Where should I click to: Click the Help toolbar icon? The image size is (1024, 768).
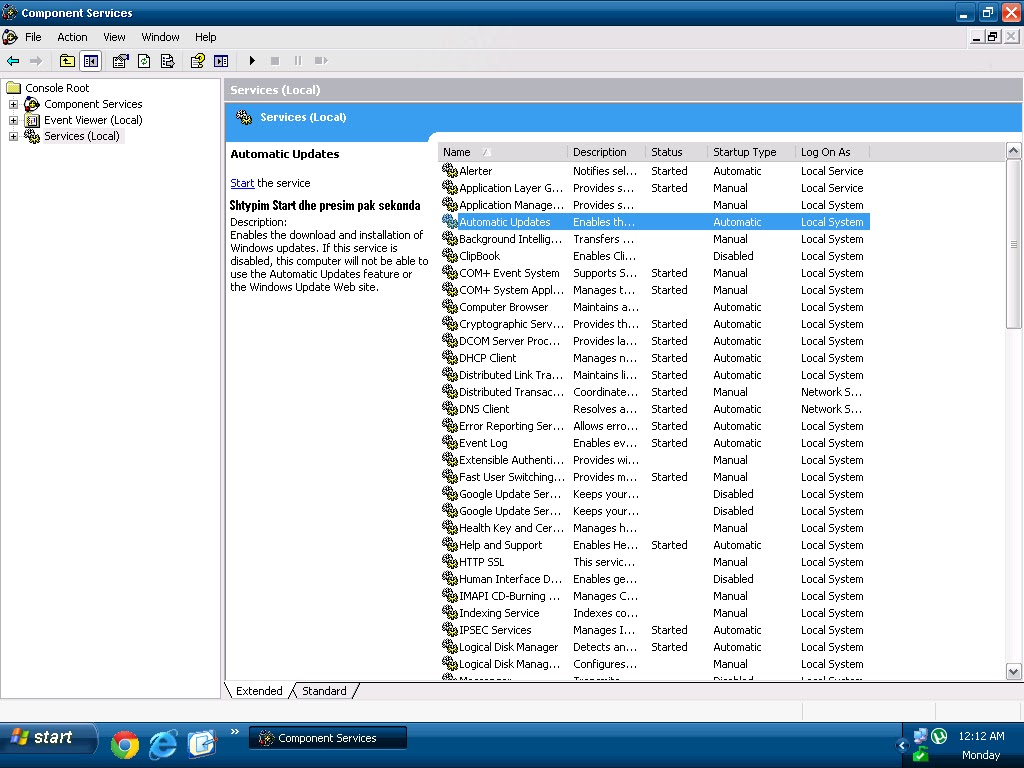tap(197, 61)
